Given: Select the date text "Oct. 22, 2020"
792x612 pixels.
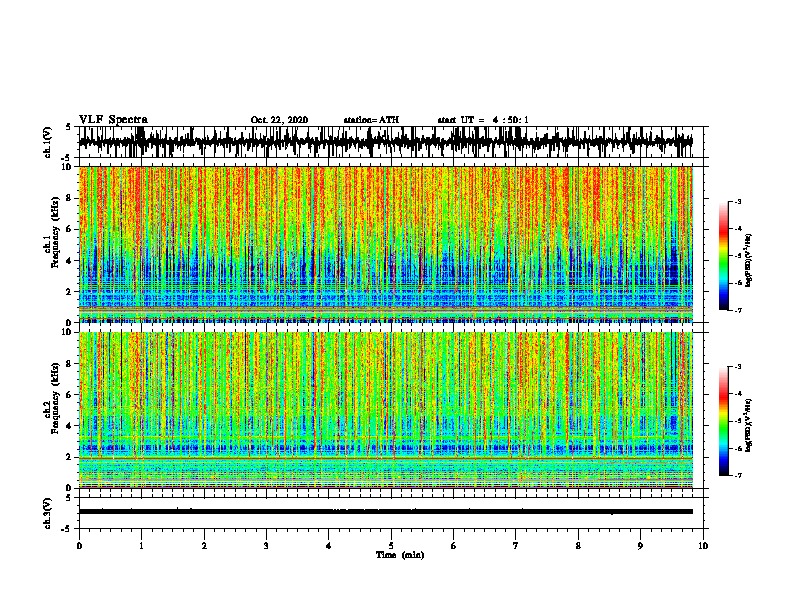Looking at the screenshot, I should click(x=279, y=120).
